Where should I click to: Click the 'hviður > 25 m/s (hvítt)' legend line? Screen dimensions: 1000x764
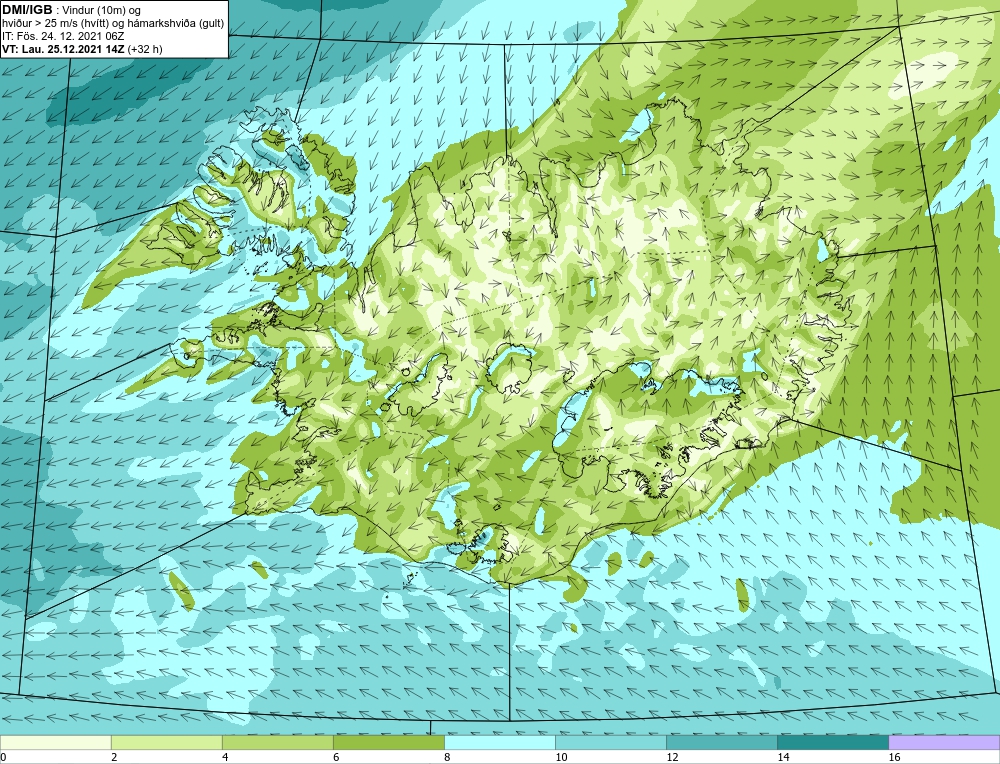pyautogui.click(x=113, y=24)
